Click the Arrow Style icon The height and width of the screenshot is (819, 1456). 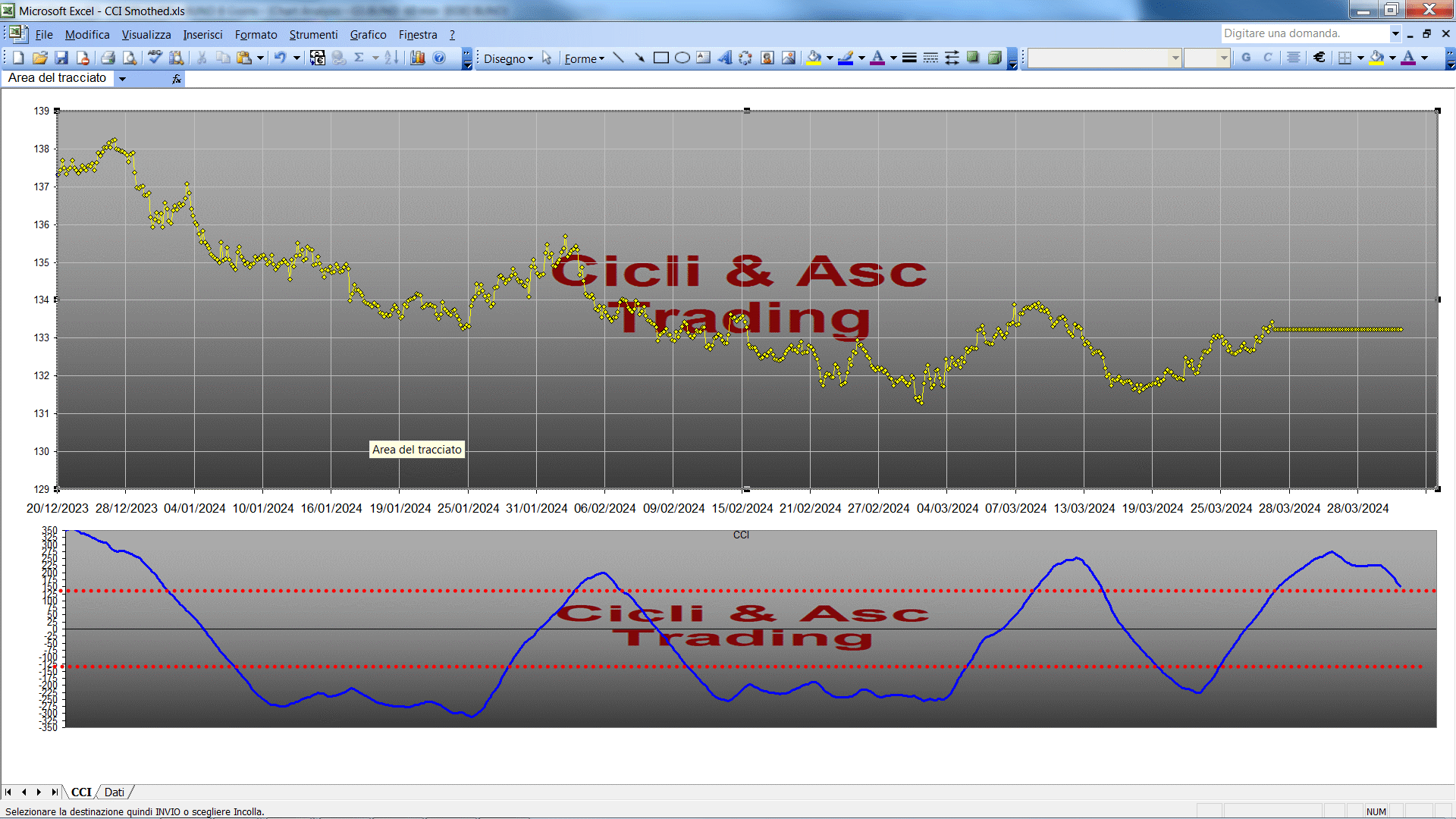pyautogui.click(x=952, y=58)
